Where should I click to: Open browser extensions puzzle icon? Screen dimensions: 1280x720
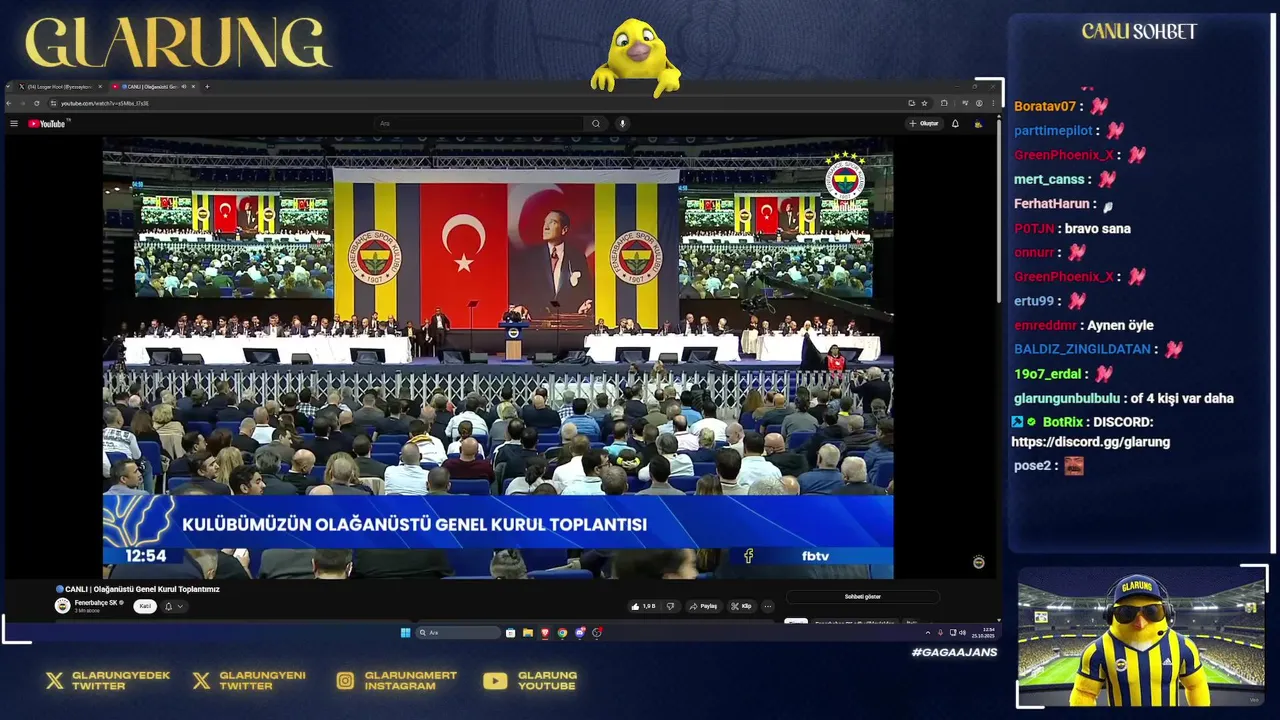click(x=944, y=103)
